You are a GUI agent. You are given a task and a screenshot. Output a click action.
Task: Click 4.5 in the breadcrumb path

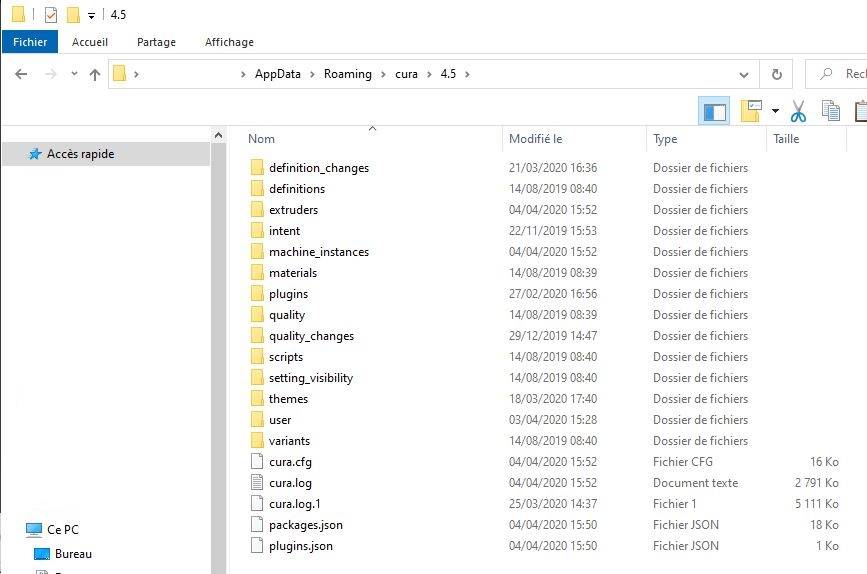[448, 74]
